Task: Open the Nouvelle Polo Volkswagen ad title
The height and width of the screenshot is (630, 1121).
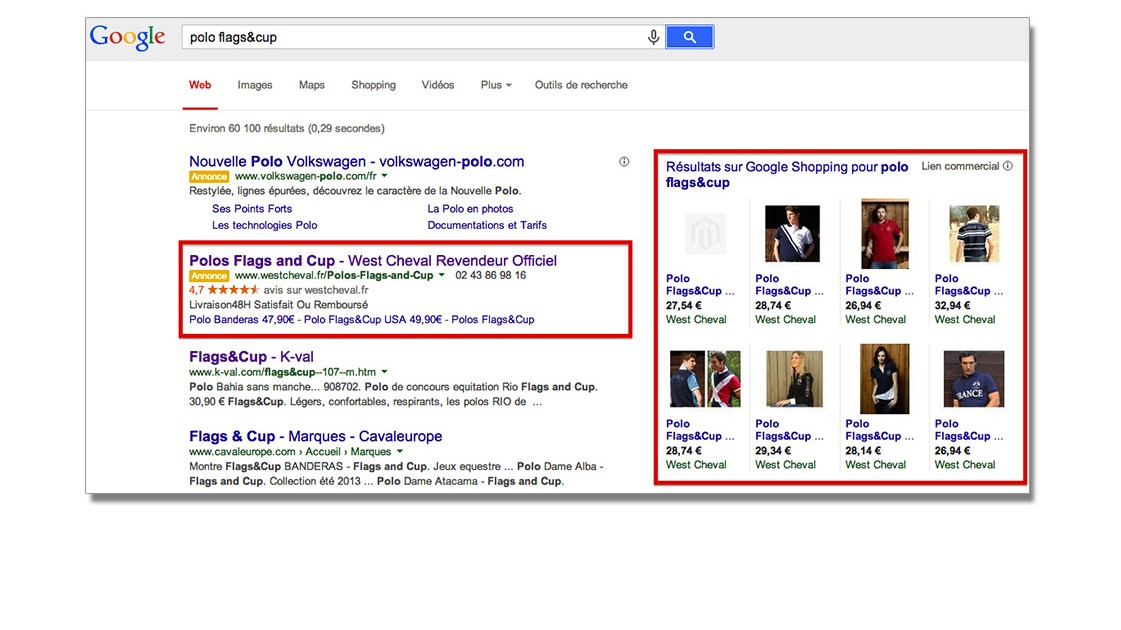Action: 357,162
